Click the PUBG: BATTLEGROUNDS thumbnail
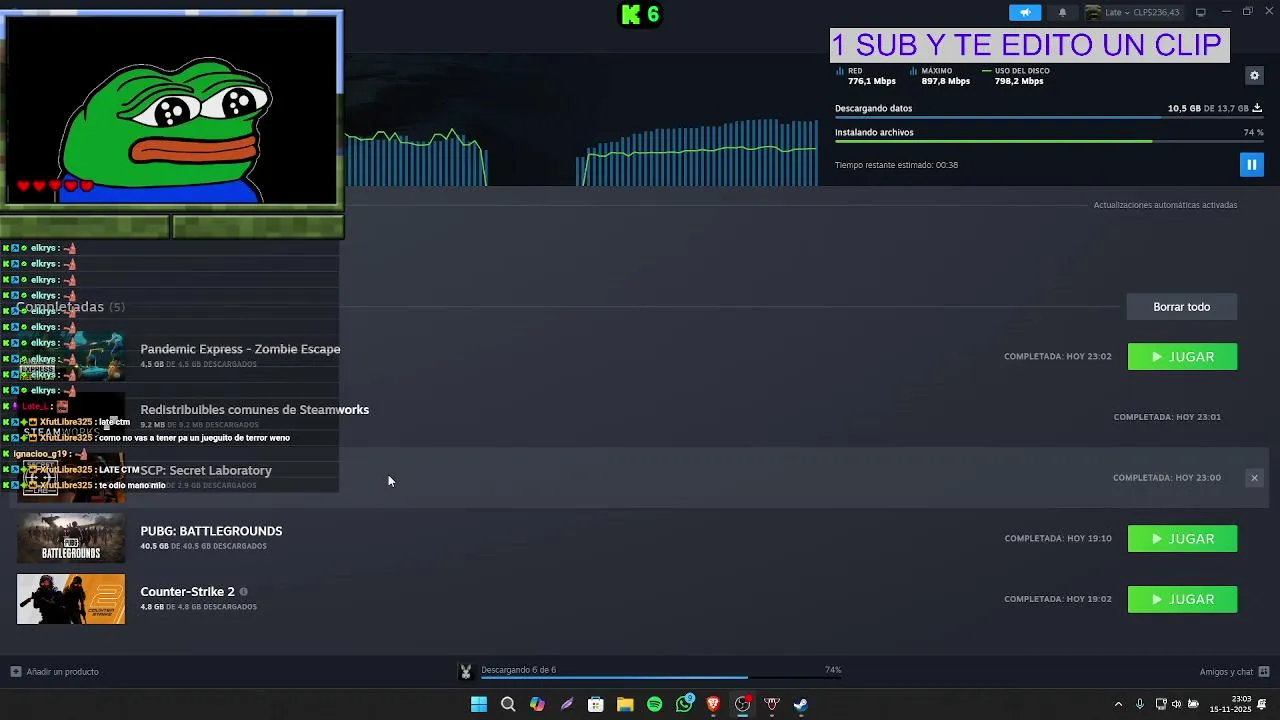Screen dimensions: 1280x720 coord(71,538)
